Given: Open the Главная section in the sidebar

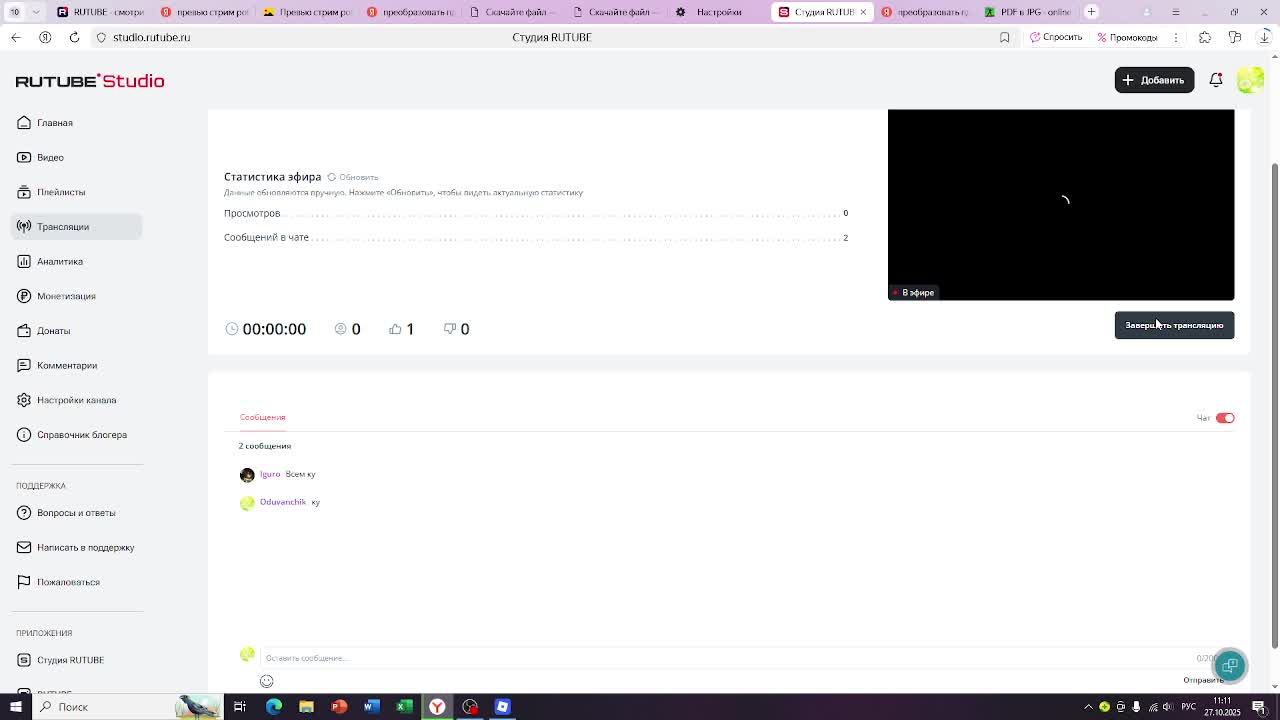Looking at the screenshot, I should [54, 123].
